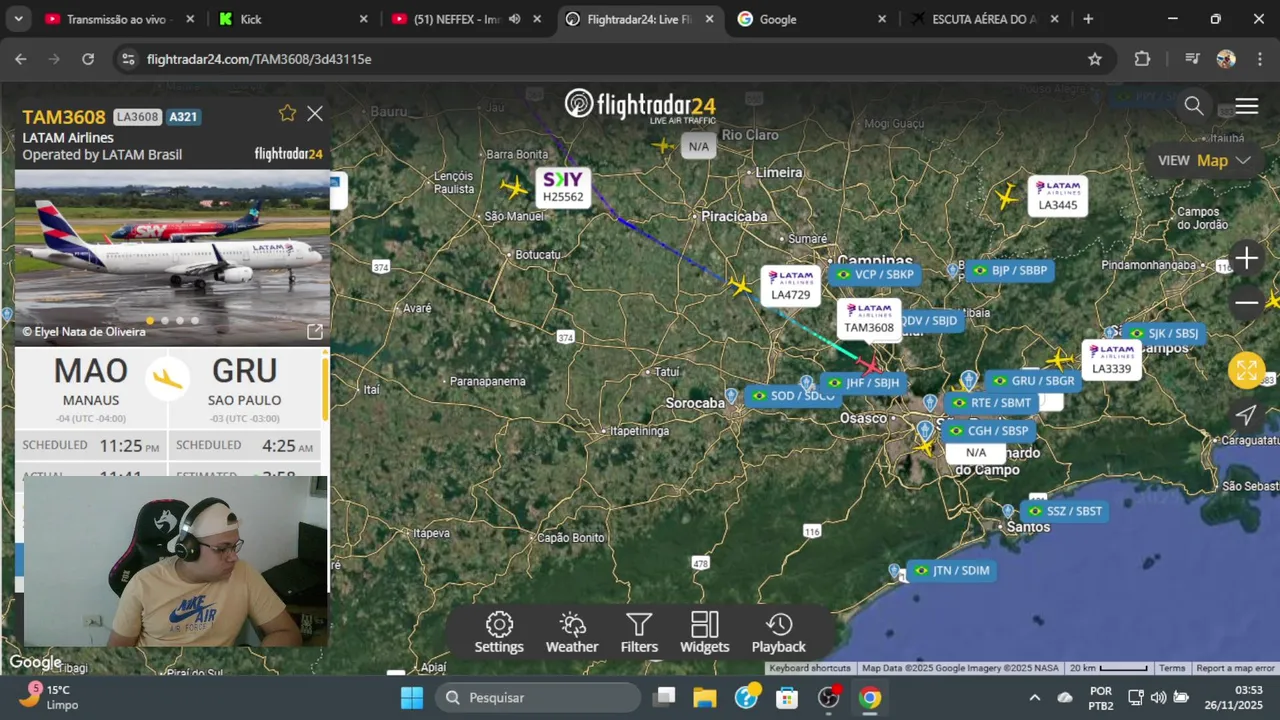Expand the VIEW Map dropdown
Viewport: 1280px width, 720px height.
click(1204, 160)
